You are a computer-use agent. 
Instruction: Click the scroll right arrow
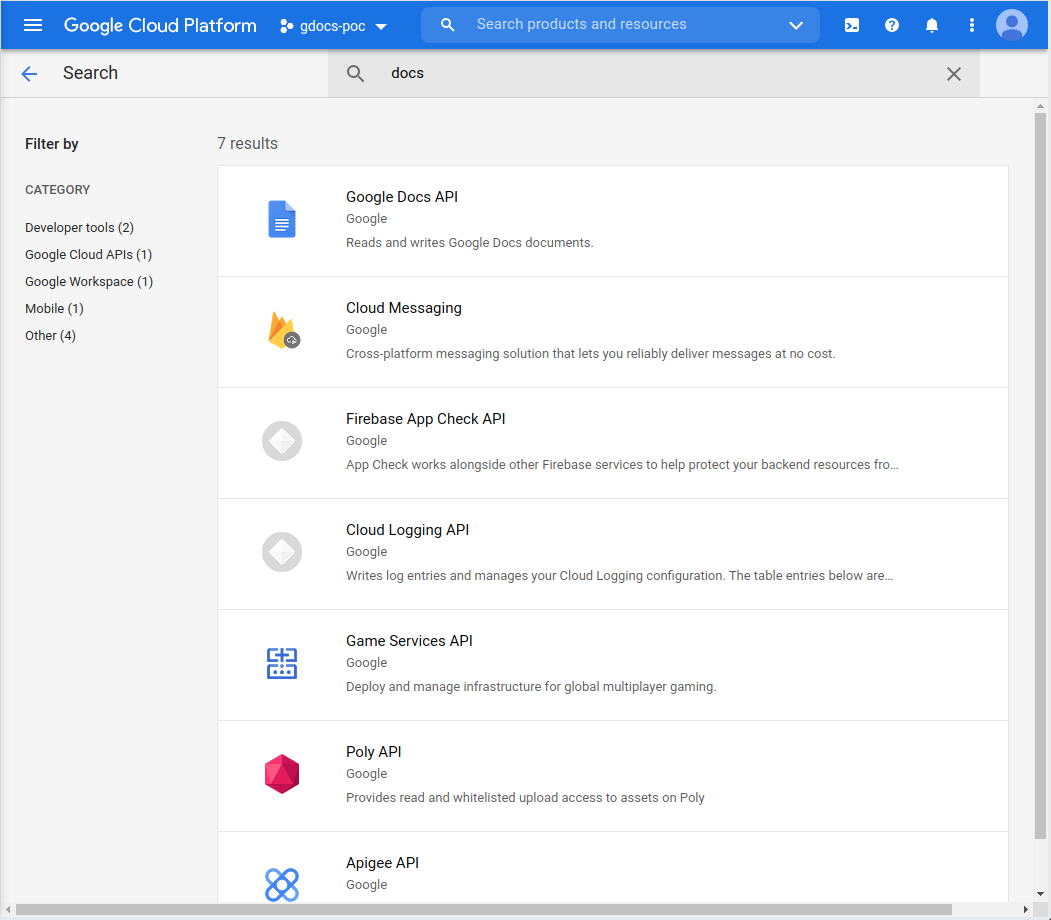tap(1026, 909)
